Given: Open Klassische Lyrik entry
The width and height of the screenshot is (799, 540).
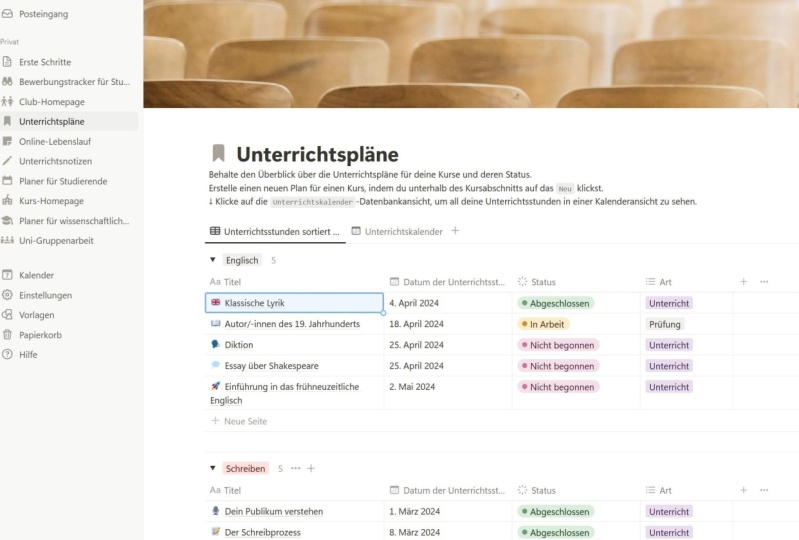Looking at the screenshot, I should tap(254, 303).
